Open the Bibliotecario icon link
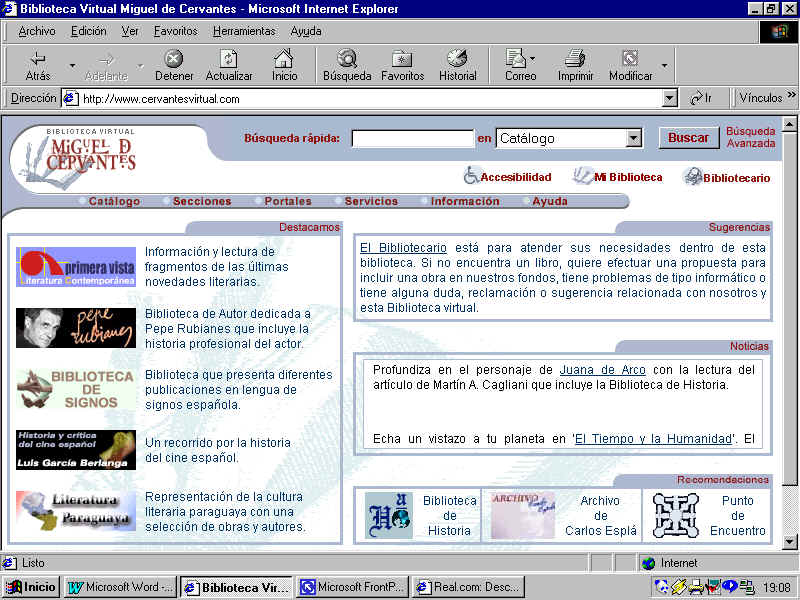Image resolution: width=800 pixels, height=600 pixels. coord(727,177)
